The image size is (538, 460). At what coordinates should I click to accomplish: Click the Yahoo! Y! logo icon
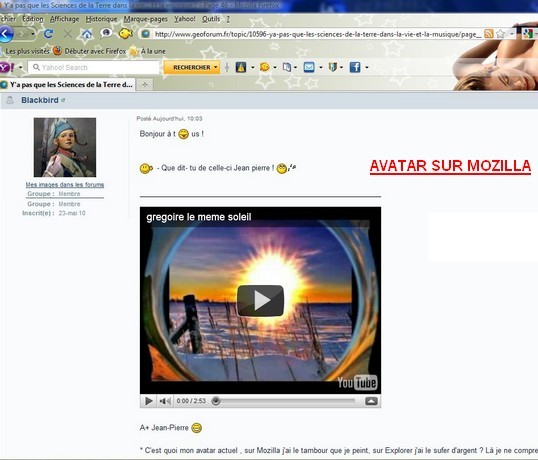pyautogui.click(x=7, y=67)
